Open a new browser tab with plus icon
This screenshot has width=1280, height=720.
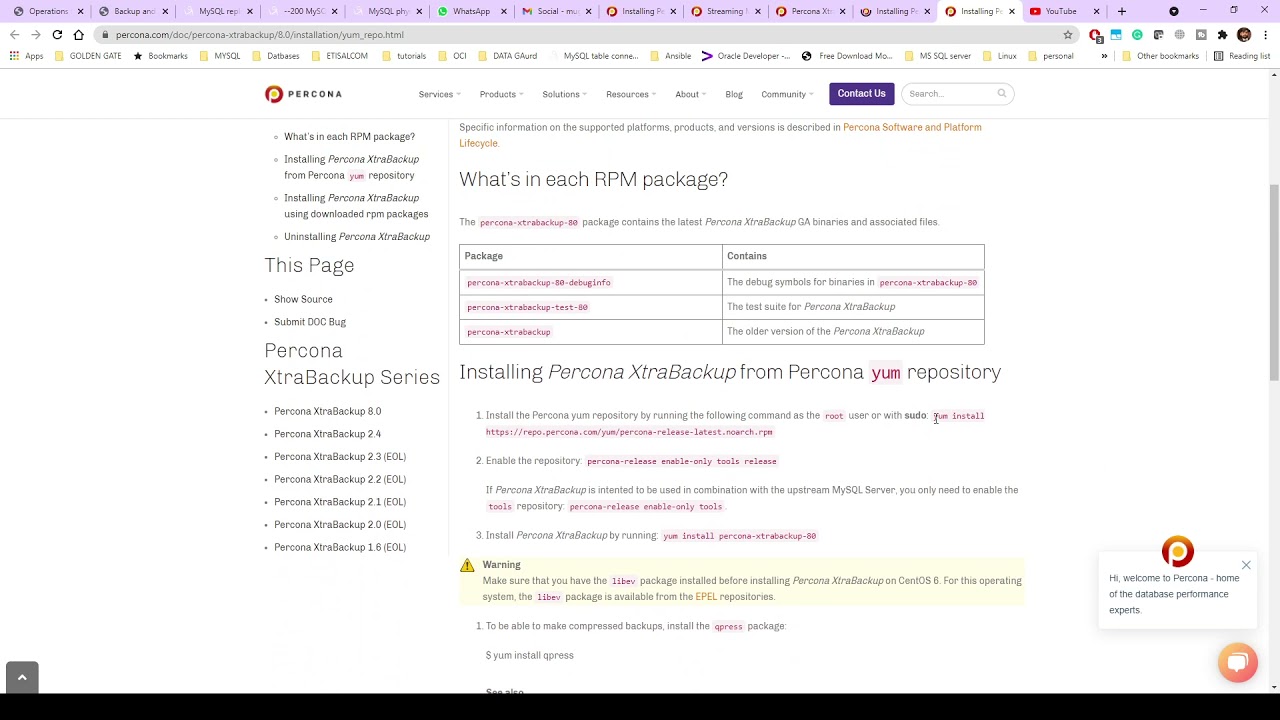(1122, 11)
